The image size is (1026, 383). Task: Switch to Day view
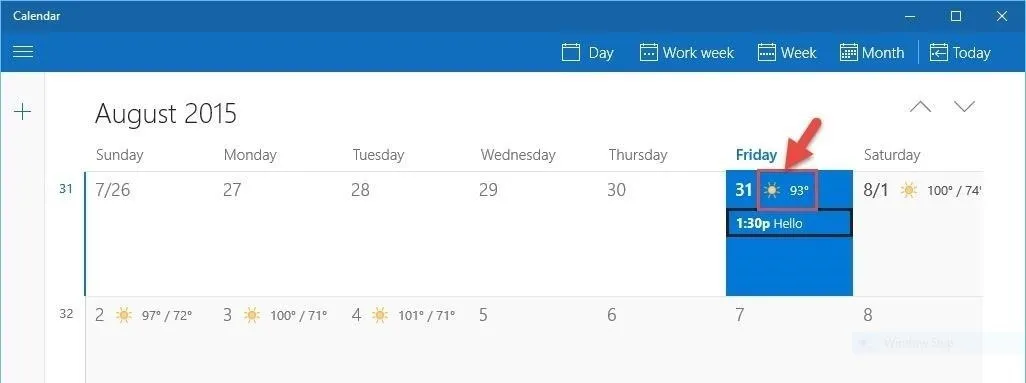pyautogui.click(x=588, y=52)
